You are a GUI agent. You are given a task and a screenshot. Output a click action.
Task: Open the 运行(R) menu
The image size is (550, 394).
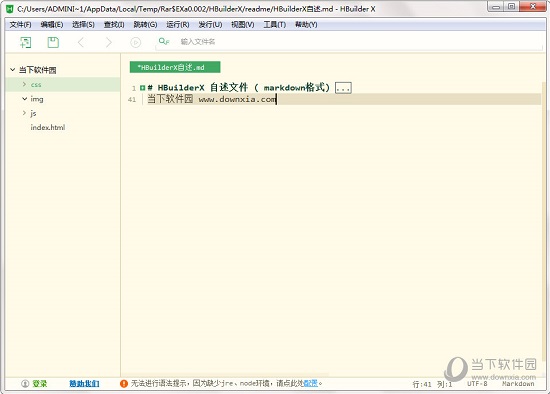pyautogui.click(x=178, y=25)
